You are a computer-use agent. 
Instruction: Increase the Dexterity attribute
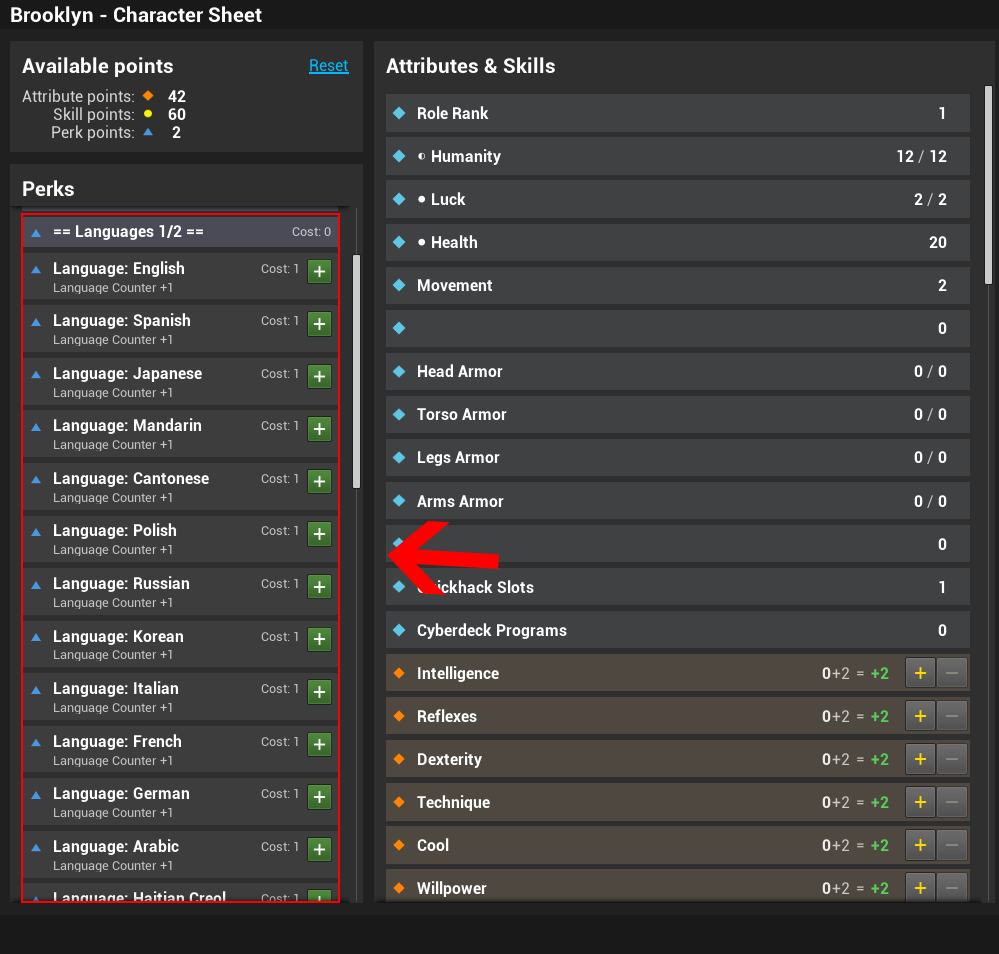(x=919, y=760)
